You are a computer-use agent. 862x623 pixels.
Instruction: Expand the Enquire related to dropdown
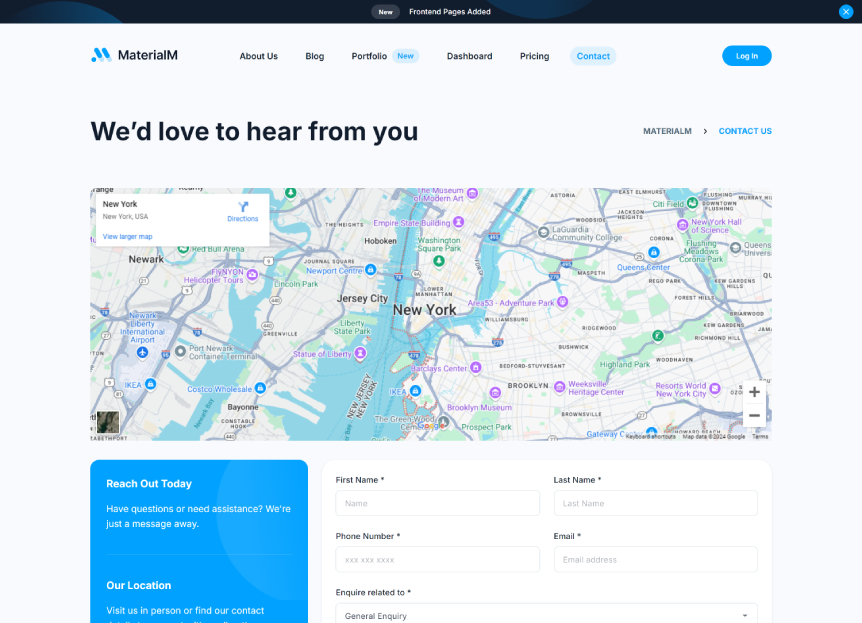click(546, 615)
